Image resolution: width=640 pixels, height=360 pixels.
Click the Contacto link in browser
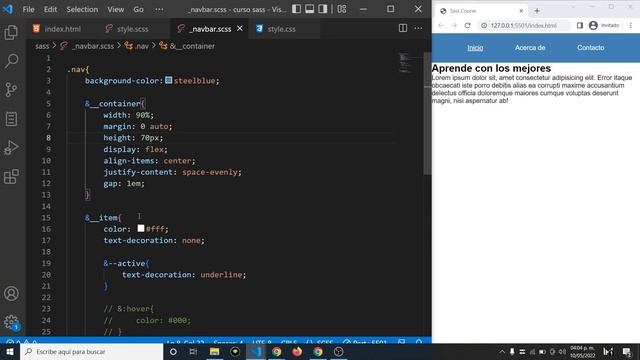click(590, 48)
